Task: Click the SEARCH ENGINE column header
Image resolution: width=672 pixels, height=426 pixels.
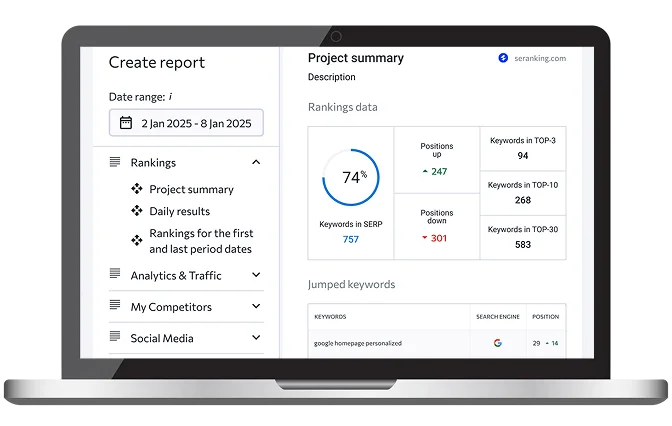Action: (x=498, y=317)
